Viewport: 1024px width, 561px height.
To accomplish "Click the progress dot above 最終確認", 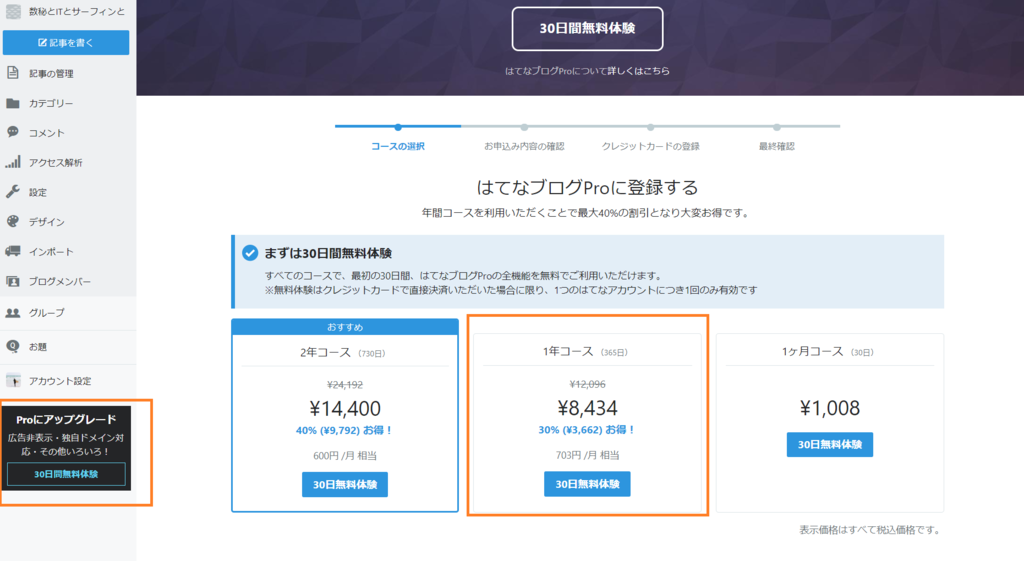I will tap(776, 127).
